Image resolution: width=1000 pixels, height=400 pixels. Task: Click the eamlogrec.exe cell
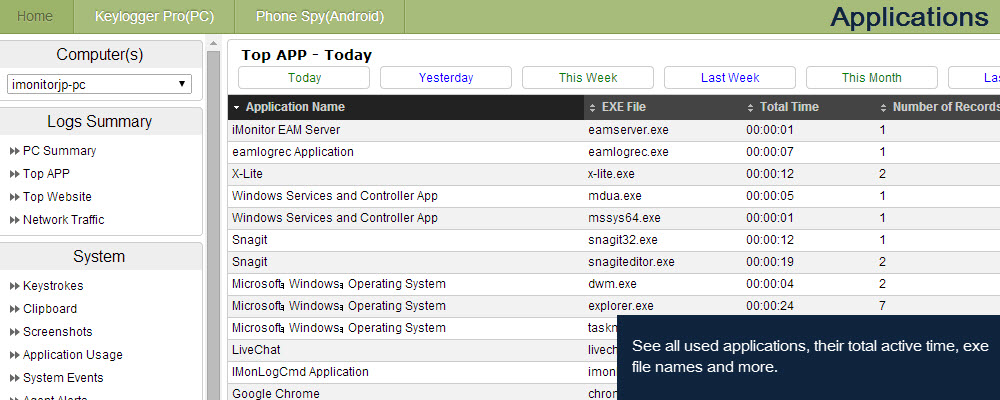[628, 152]
